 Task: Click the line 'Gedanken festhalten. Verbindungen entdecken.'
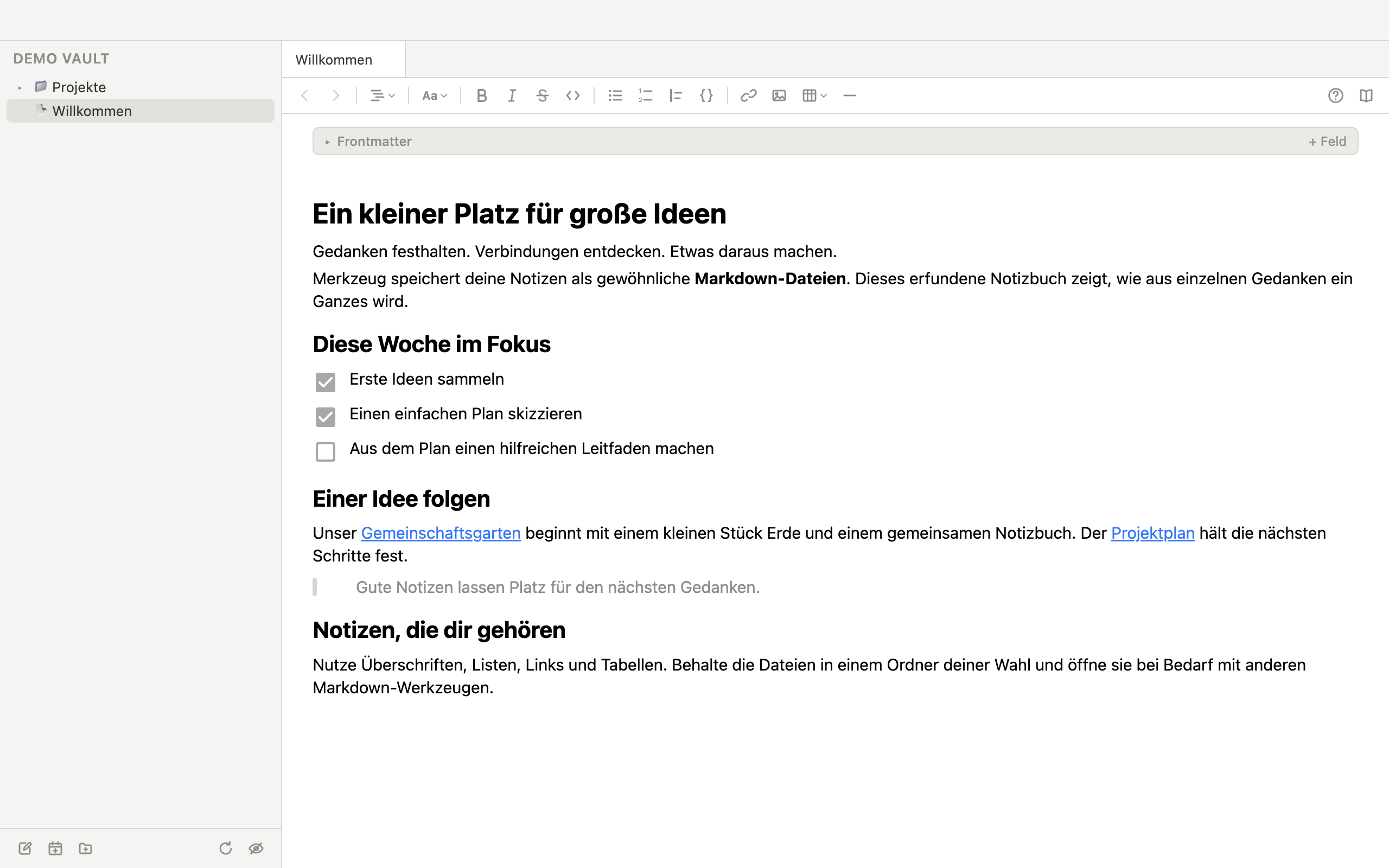[575, 251]
